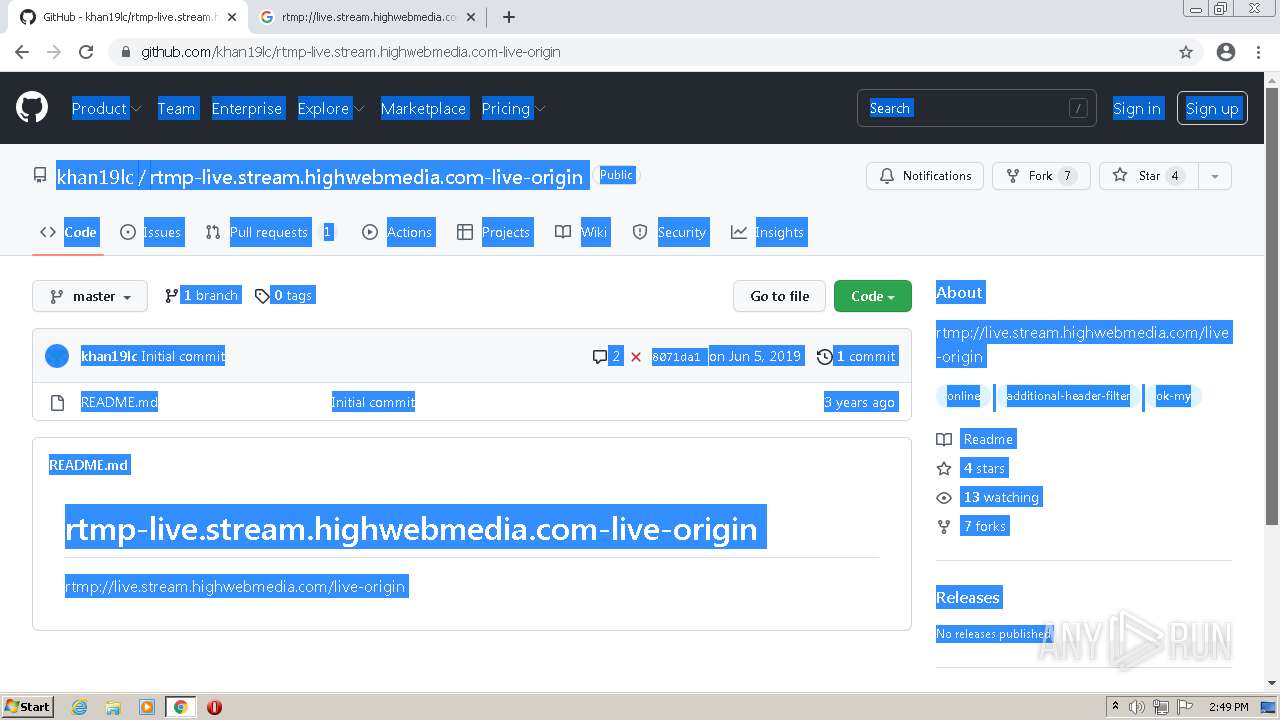Open the Projects tab

click(x=493, y=232)
